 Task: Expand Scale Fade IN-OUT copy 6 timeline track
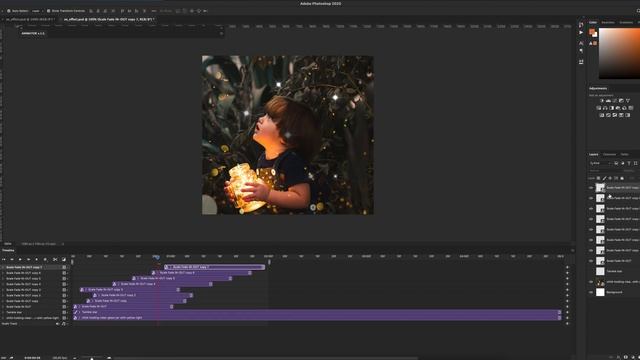(3, 273)
